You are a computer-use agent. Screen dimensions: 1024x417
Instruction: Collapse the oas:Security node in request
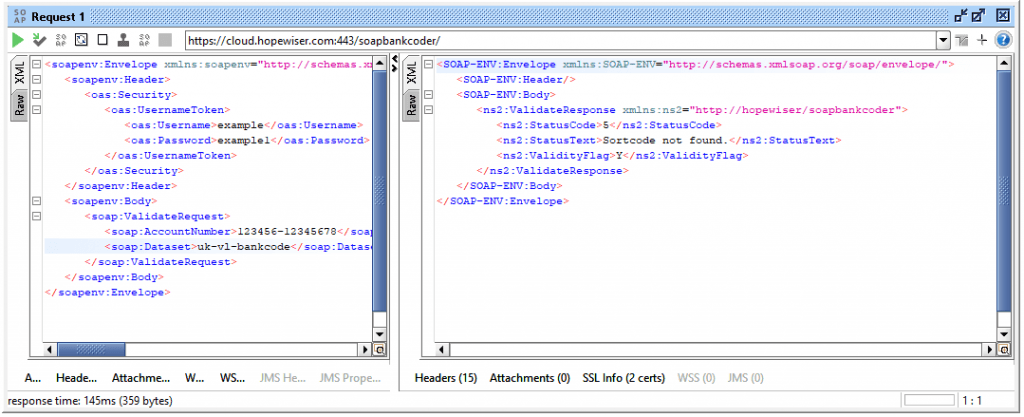coord(36,95)
